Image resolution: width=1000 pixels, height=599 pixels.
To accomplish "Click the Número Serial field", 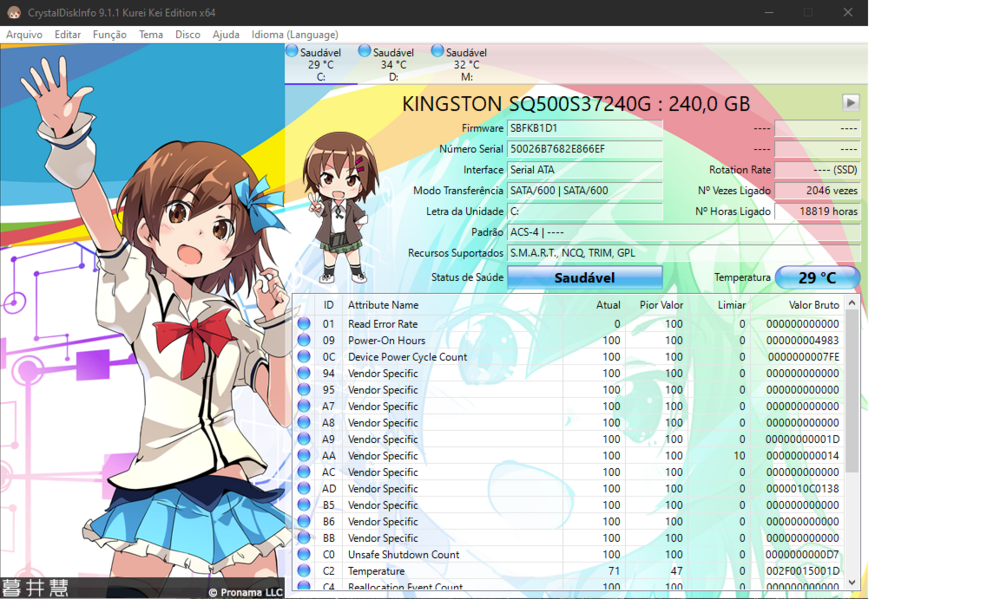I will (x=584, y=149).
